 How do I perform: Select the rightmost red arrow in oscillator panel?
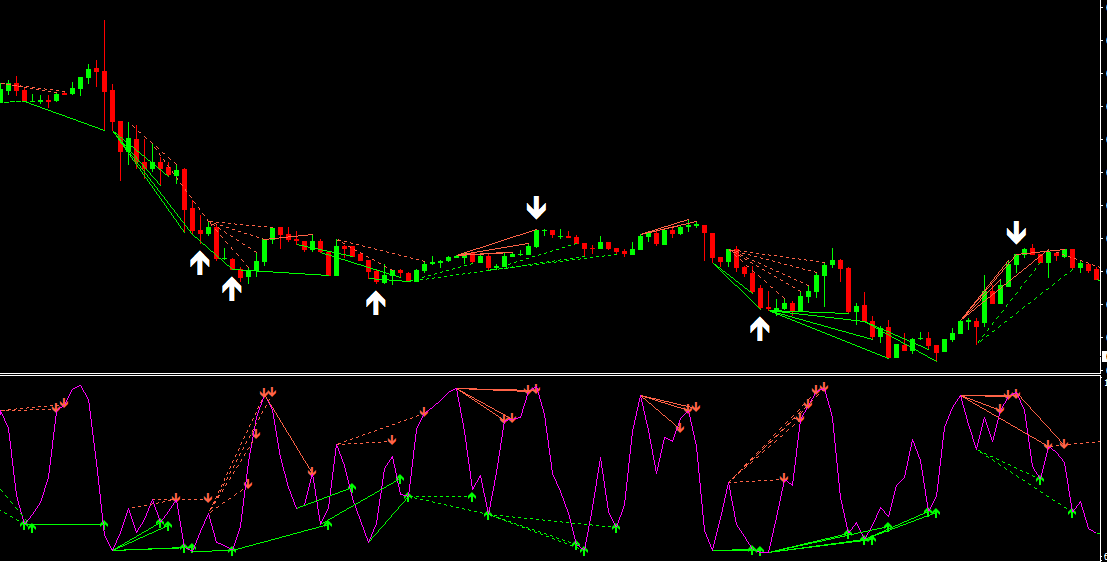click(1064, 443)
